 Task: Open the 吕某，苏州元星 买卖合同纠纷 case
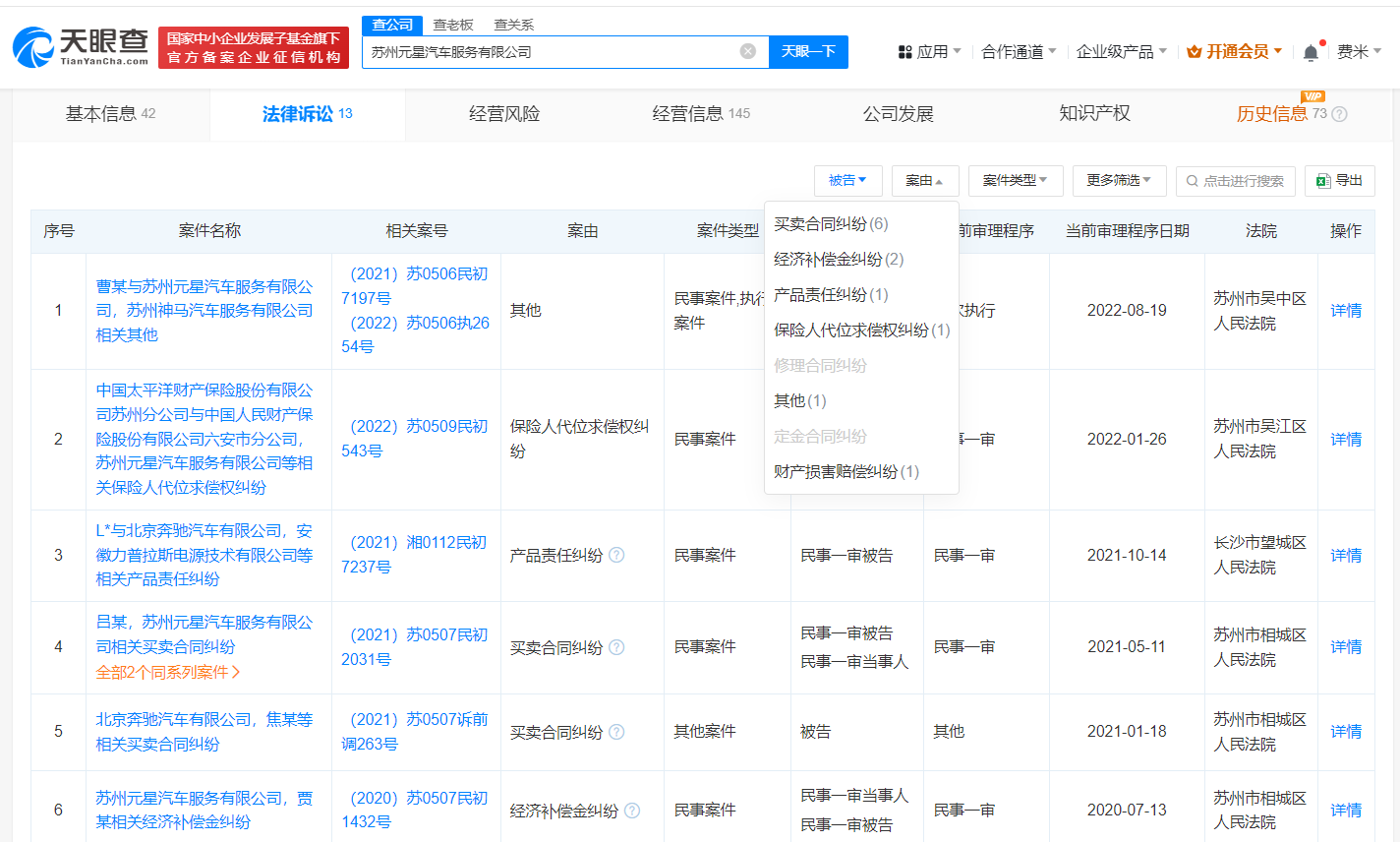[204, 634]
